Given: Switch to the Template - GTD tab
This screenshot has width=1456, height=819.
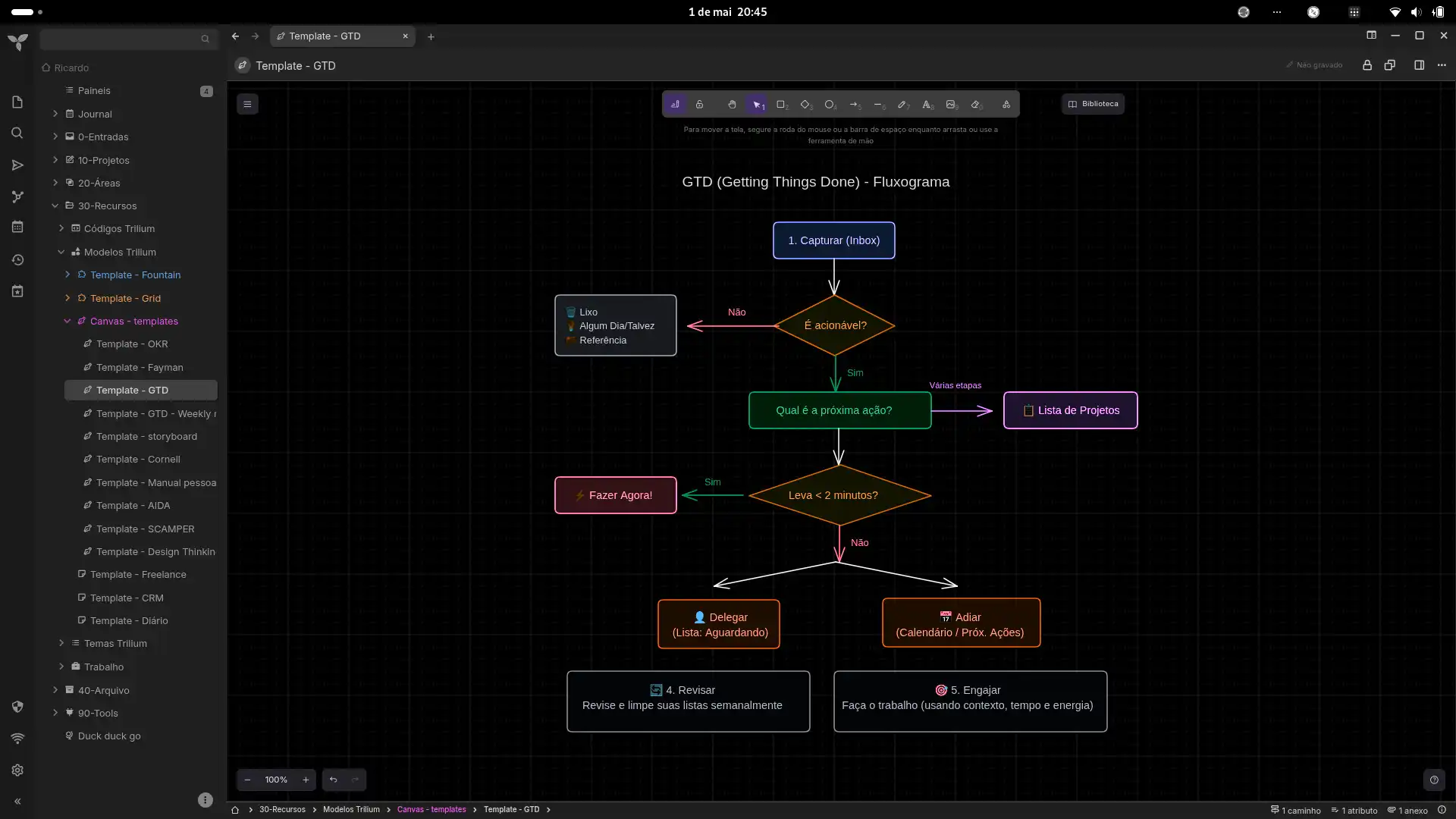Looking at the screenshot, I should pyautogui.click(x=343, y=36).
